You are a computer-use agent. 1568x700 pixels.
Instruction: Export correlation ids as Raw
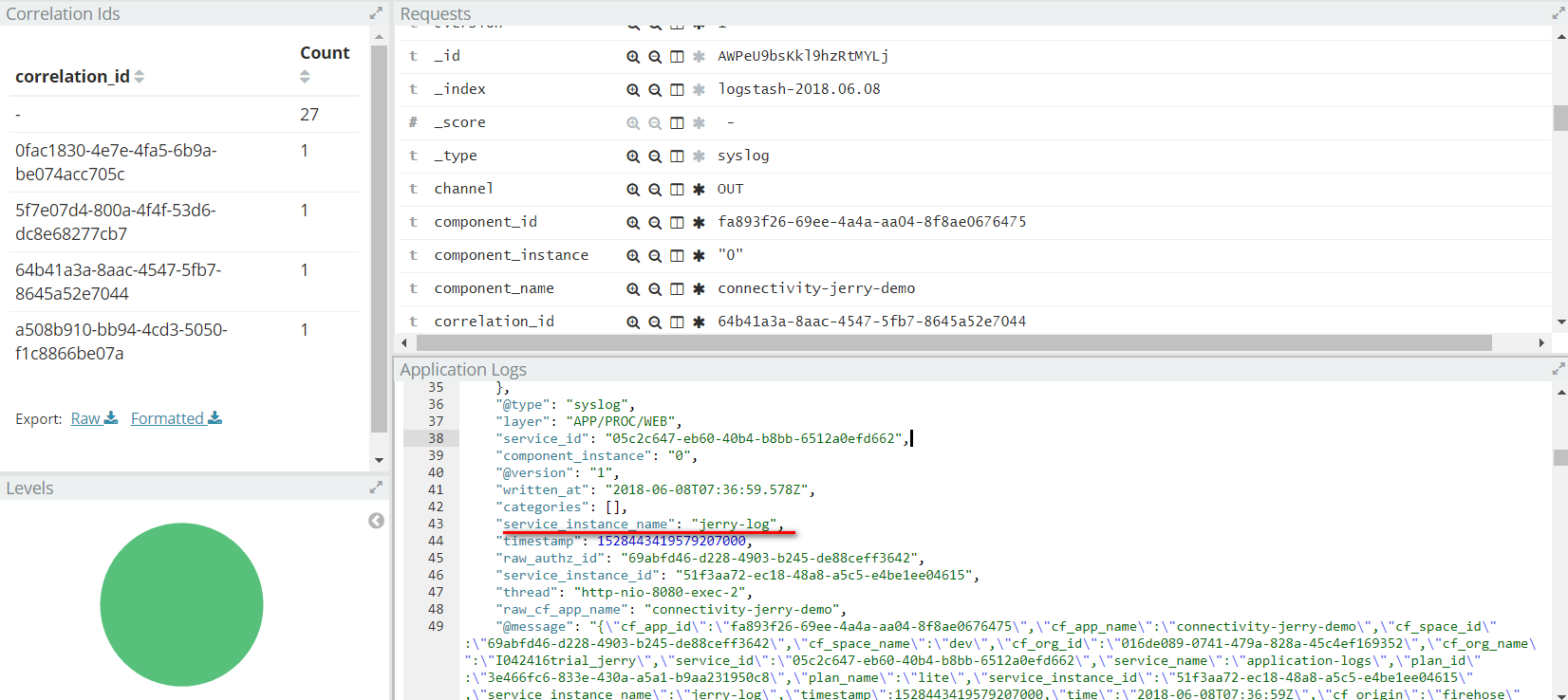click(94, 418)
